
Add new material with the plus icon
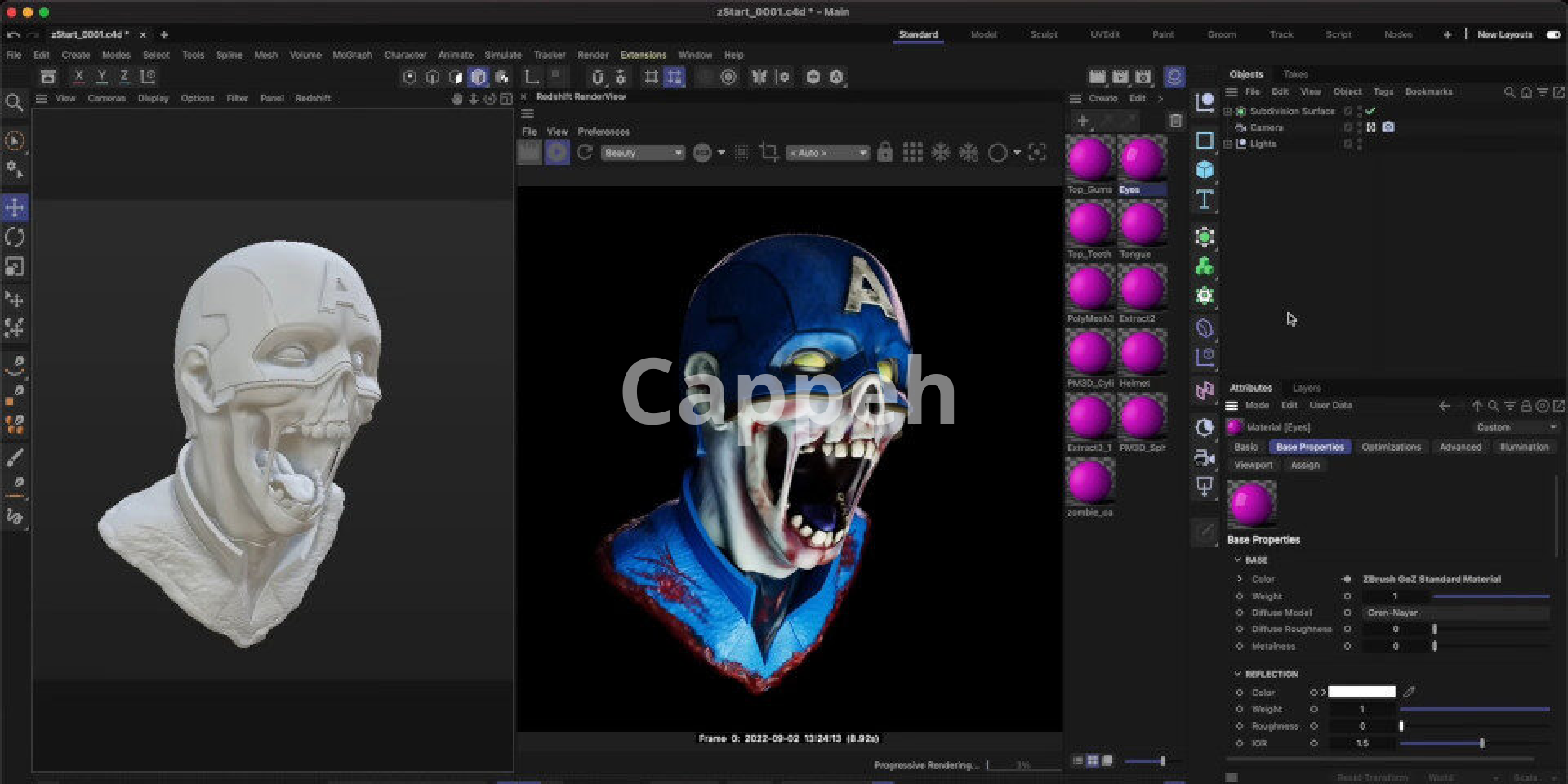click(x=1082, y=121)
